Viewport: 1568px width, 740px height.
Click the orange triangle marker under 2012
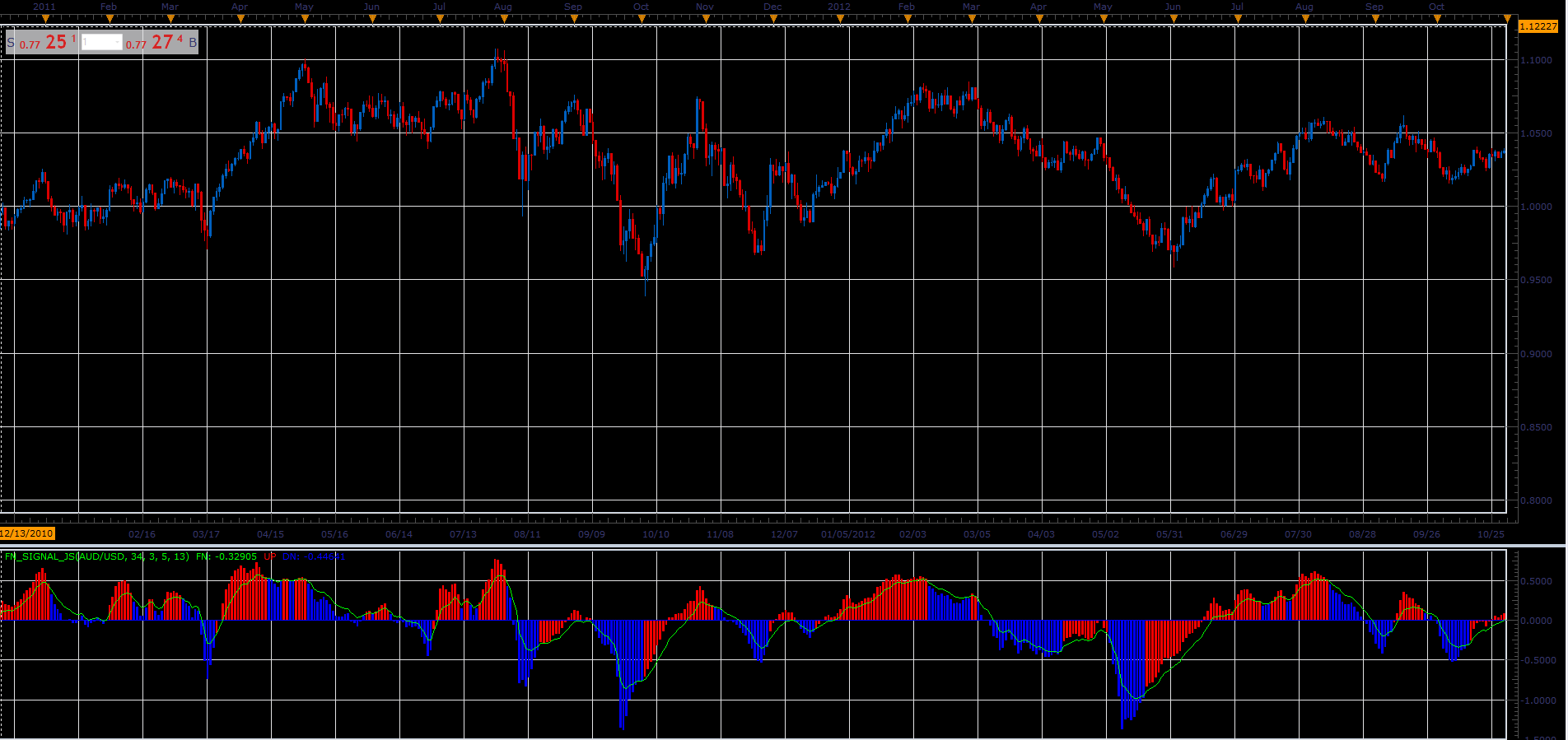[840, 18]
